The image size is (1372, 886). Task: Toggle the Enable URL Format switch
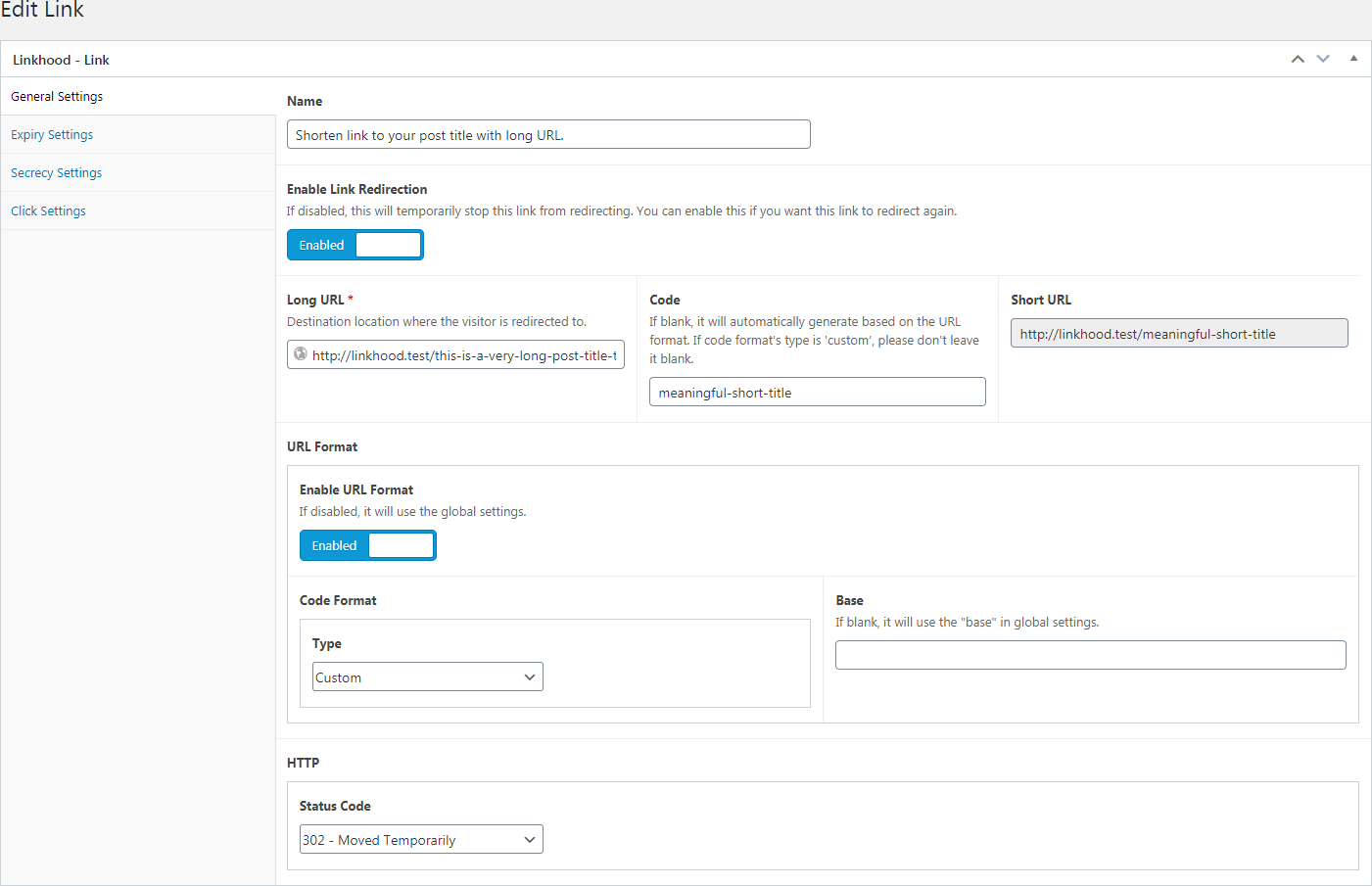point(368,545)
